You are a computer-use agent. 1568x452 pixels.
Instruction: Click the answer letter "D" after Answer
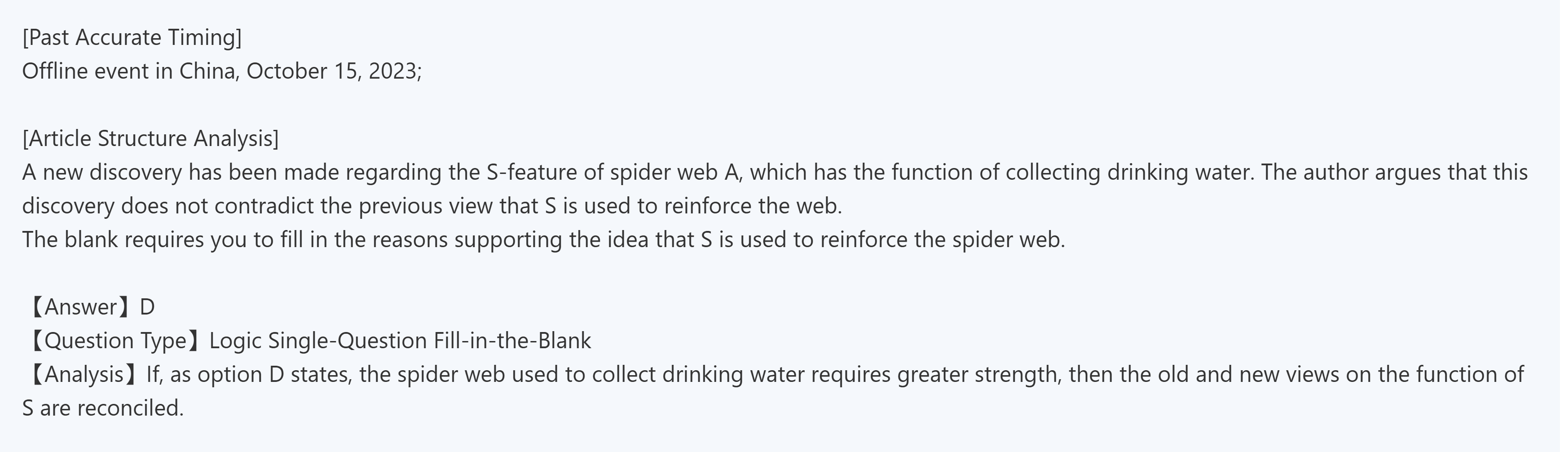147,306
